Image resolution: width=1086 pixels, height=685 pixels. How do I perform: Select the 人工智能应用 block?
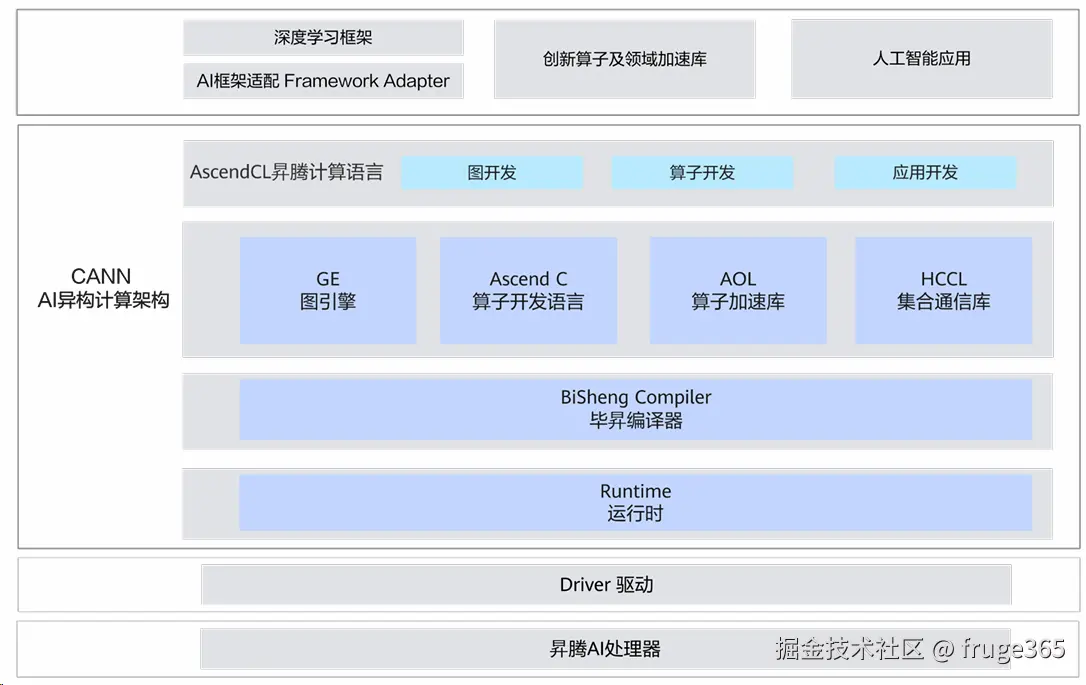(922, 58)
